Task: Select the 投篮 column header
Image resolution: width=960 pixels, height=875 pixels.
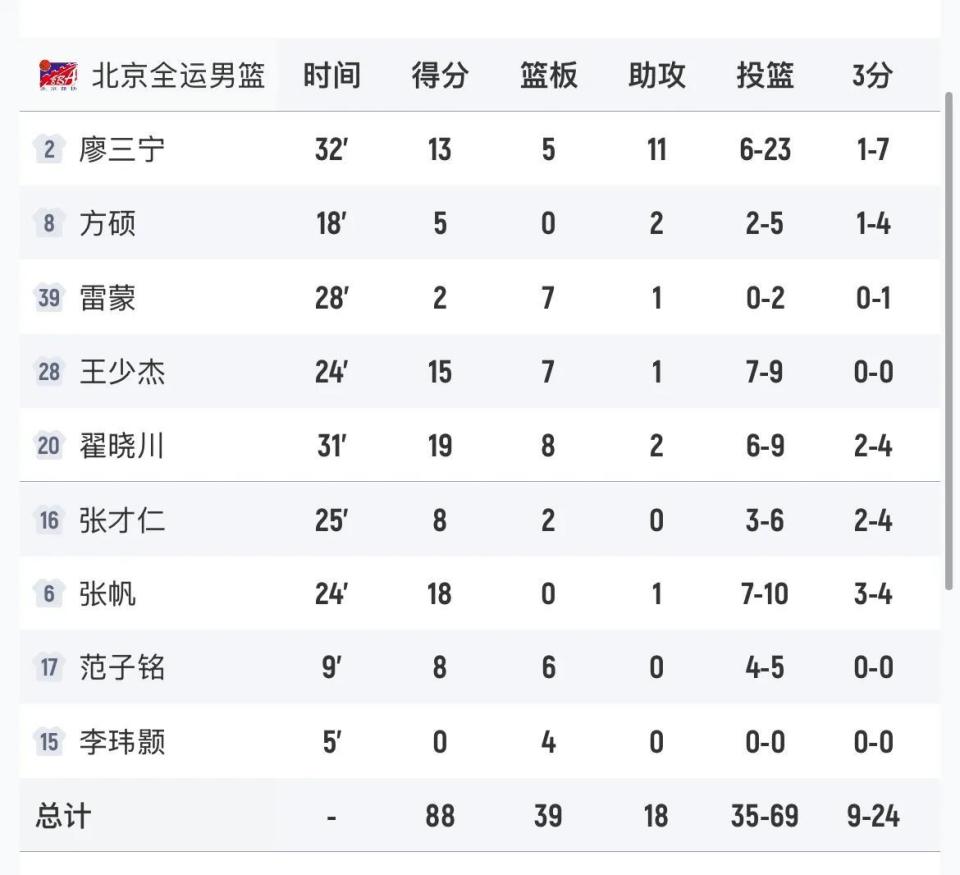Action: tap(765, 74)
